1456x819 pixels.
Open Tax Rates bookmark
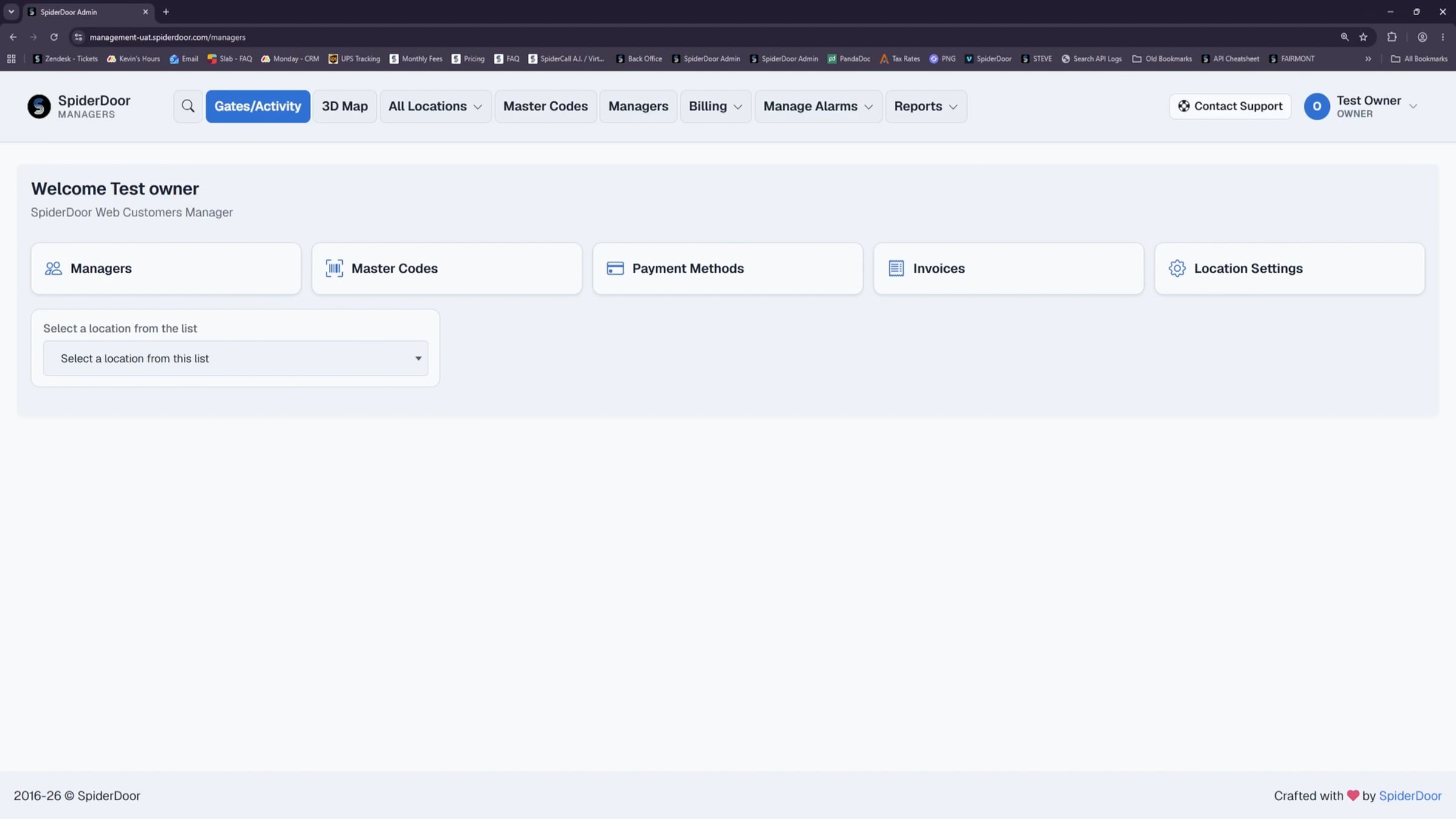pyautogui.click(x=900, y=59)
